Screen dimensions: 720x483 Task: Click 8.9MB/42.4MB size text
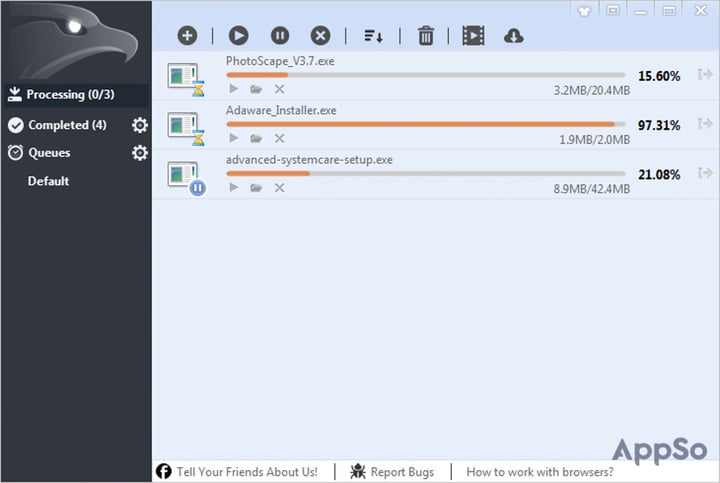591,189
